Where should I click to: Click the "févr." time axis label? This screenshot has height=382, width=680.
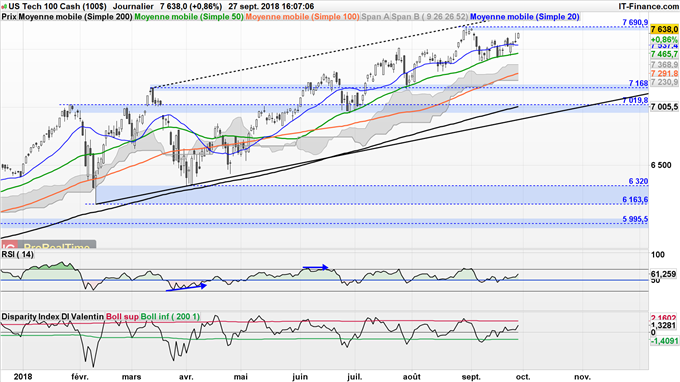click(x=80, y=376)
